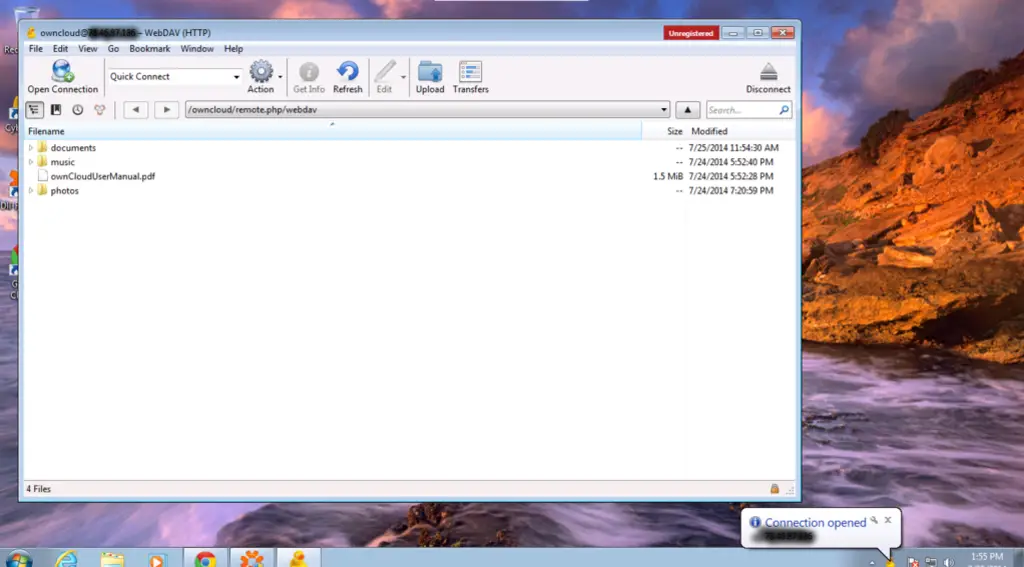Open the Transfers window
Image resolution: width=1024 pixels, height=567 pixels.
tap(470, 72)
